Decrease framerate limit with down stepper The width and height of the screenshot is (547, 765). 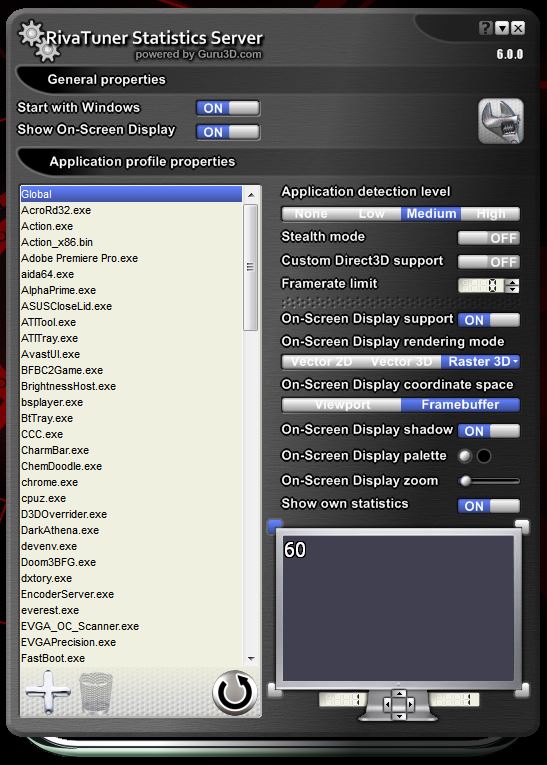(512, 289)
